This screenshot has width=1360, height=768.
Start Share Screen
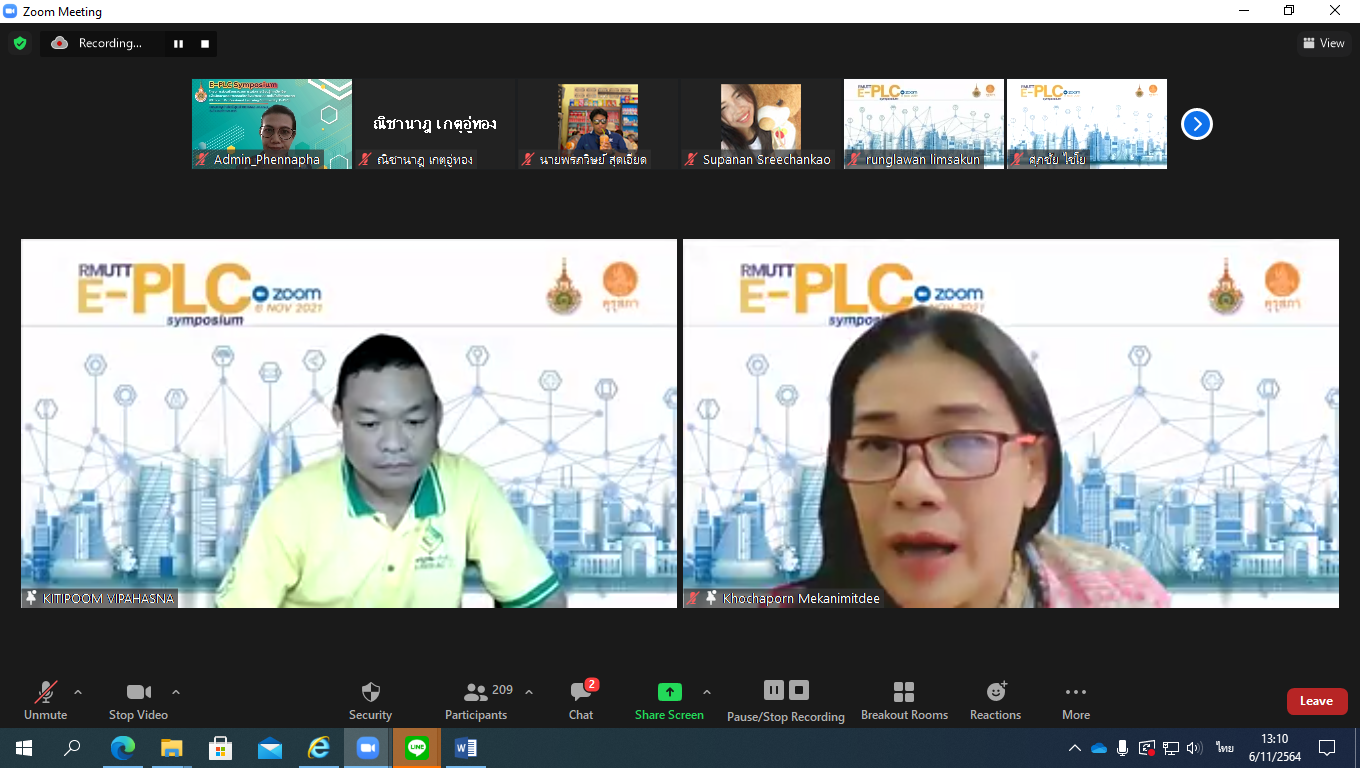669,701
